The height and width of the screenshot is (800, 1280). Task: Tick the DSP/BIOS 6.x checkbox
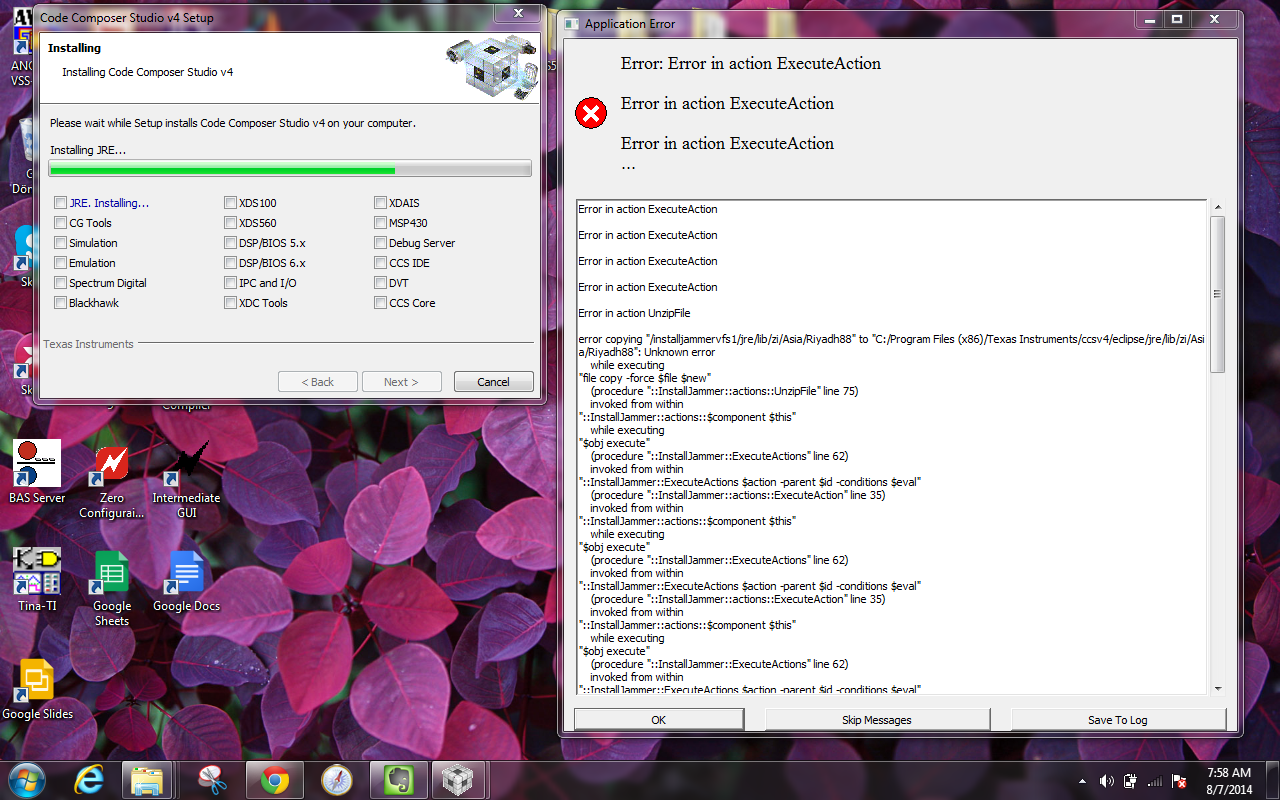pyautogui.click(x=231, y=263)
